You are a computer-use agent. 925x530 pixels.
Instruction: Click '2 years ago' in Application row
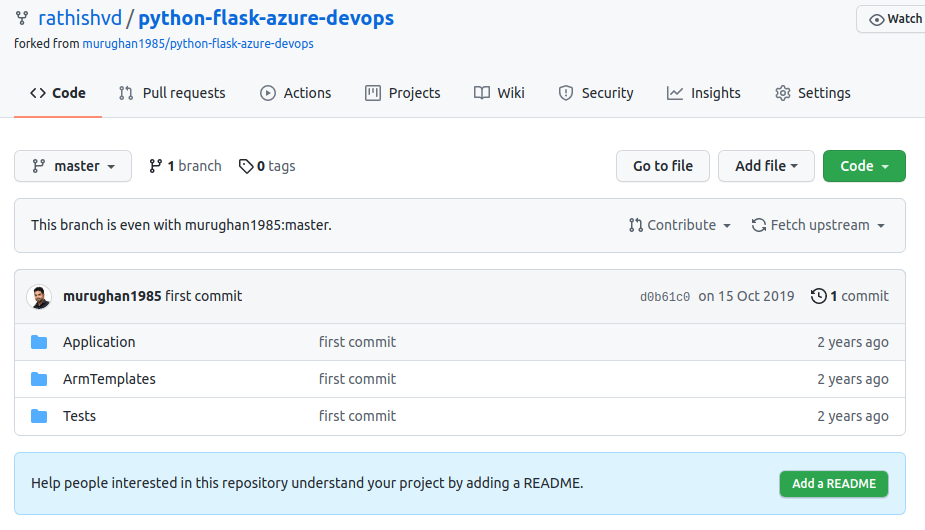click(853, 342)
